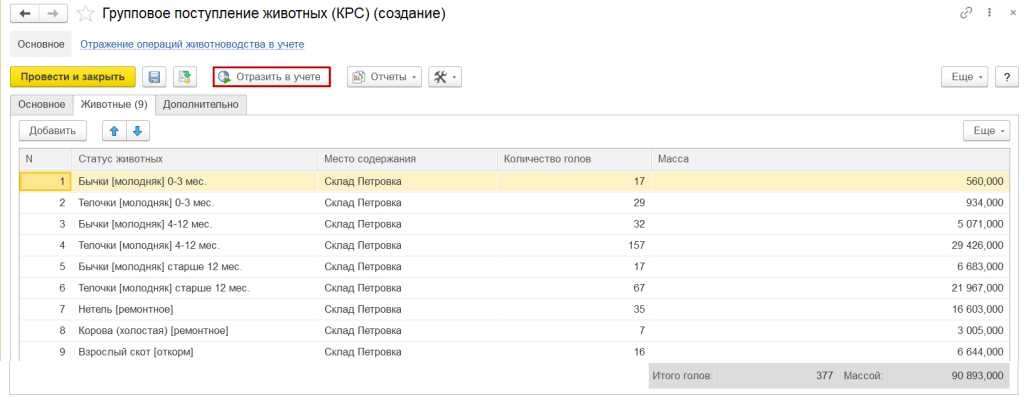
Task: Switch to the Животные (9) tab
Action: (114, 105)
